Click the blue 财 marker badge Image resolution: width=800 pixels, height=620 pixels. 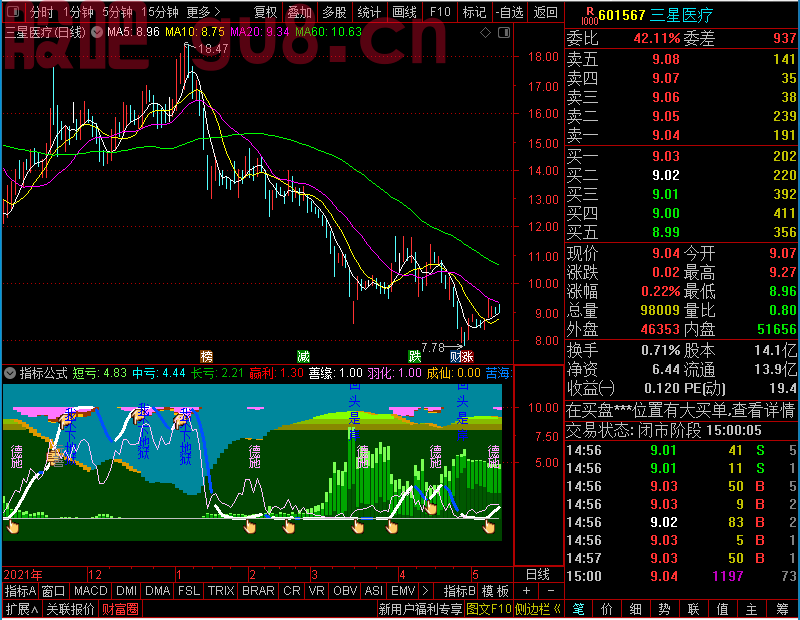(x=456, y=356)
